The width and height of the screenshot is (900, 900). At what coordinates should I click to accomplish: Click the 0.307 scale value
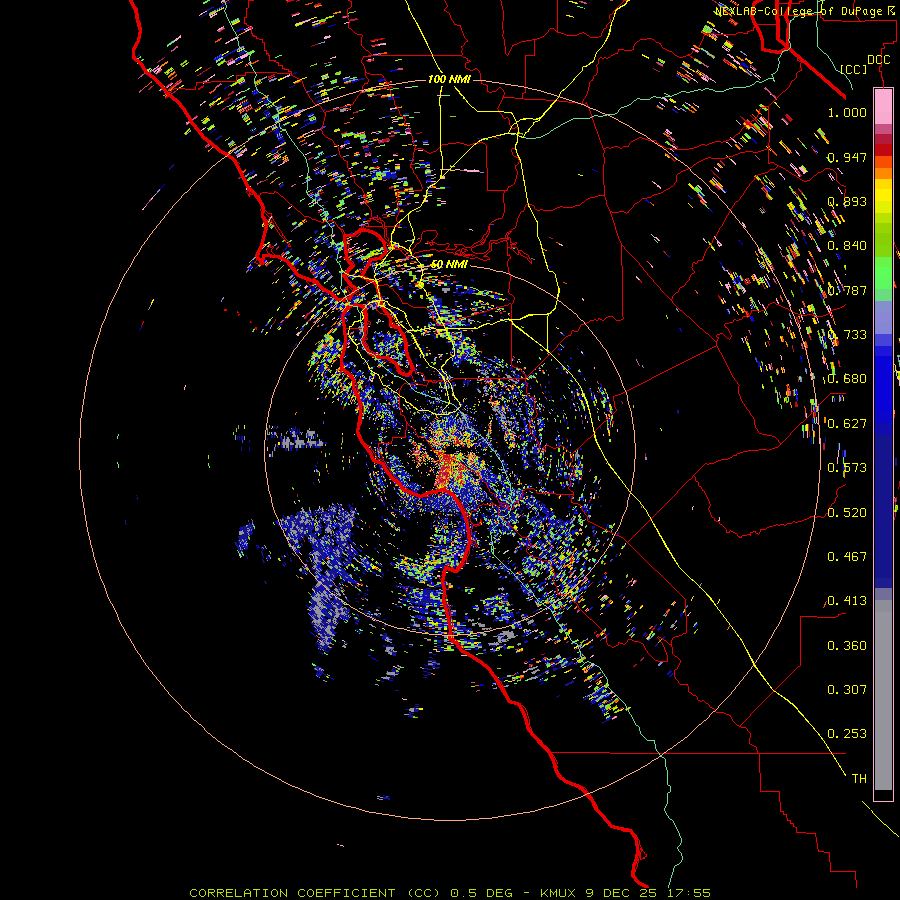point(847,690)
